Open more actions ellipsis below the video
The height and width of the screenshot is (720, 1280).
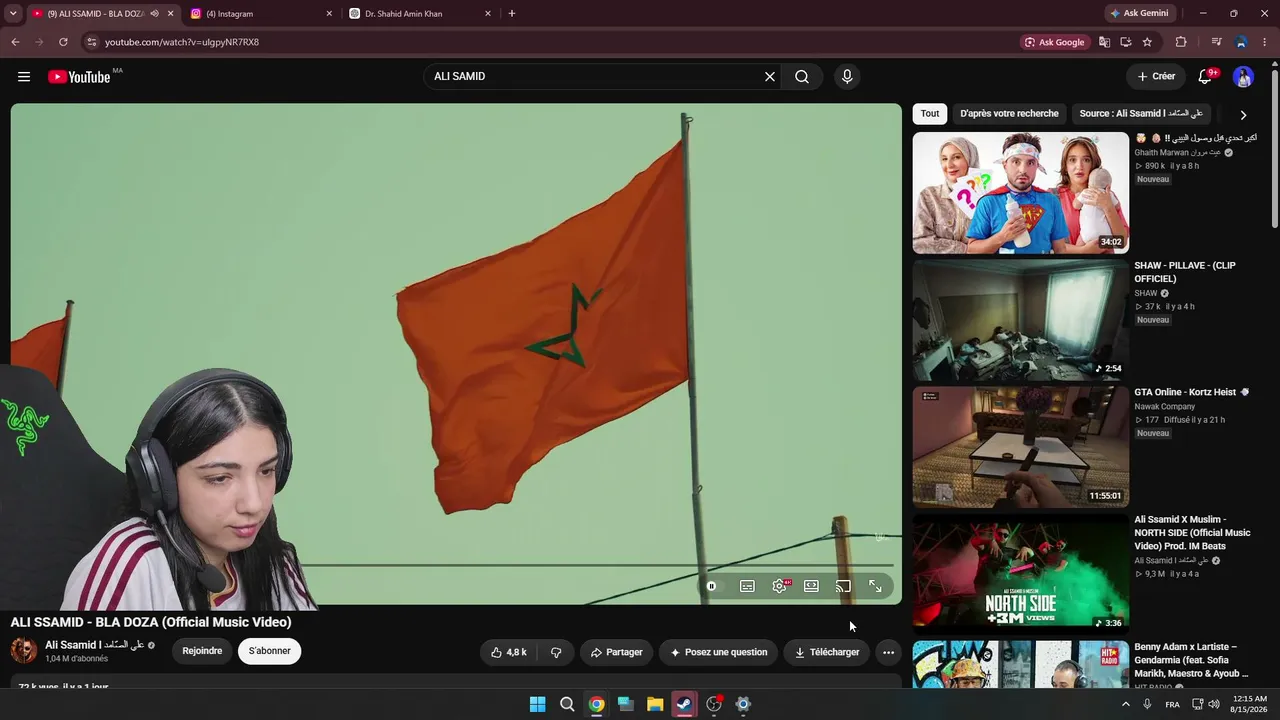point(888,652)
